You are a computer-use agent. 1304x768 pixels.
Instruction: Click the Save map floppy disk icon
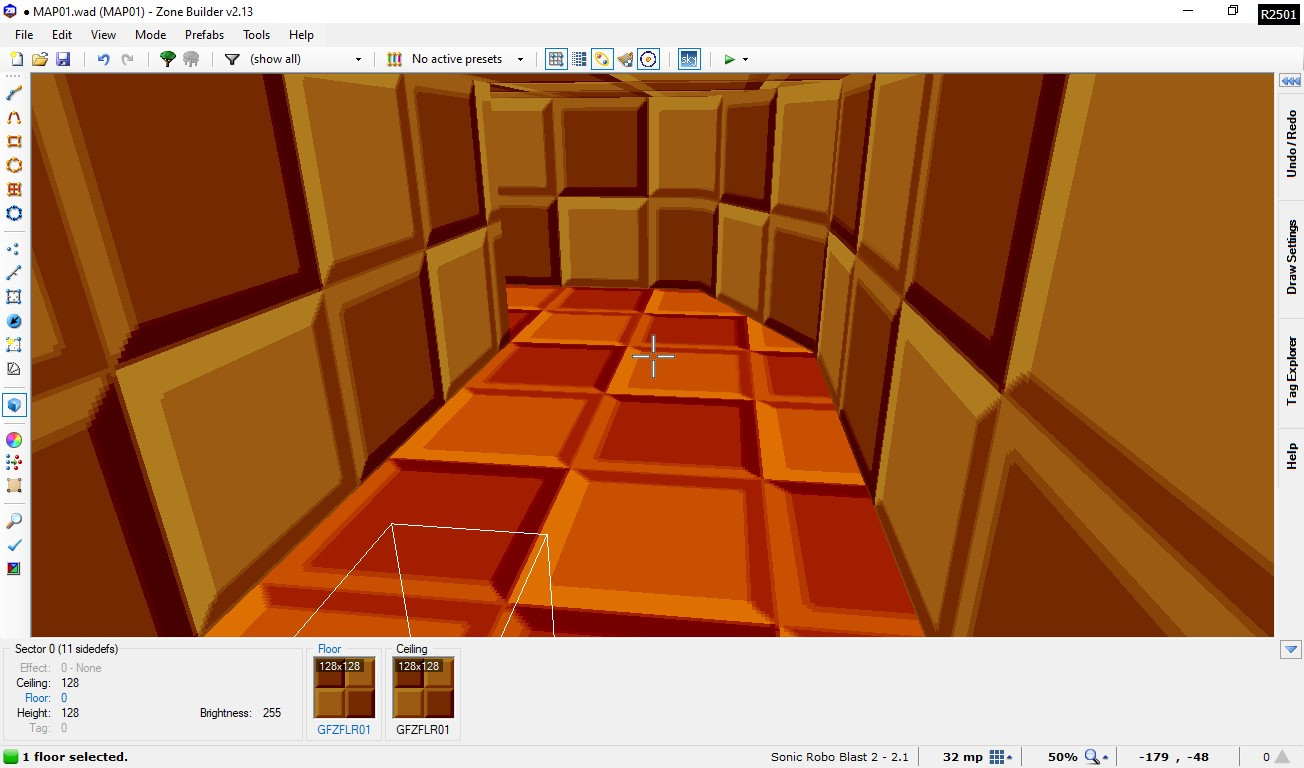[x=63, y=59]
